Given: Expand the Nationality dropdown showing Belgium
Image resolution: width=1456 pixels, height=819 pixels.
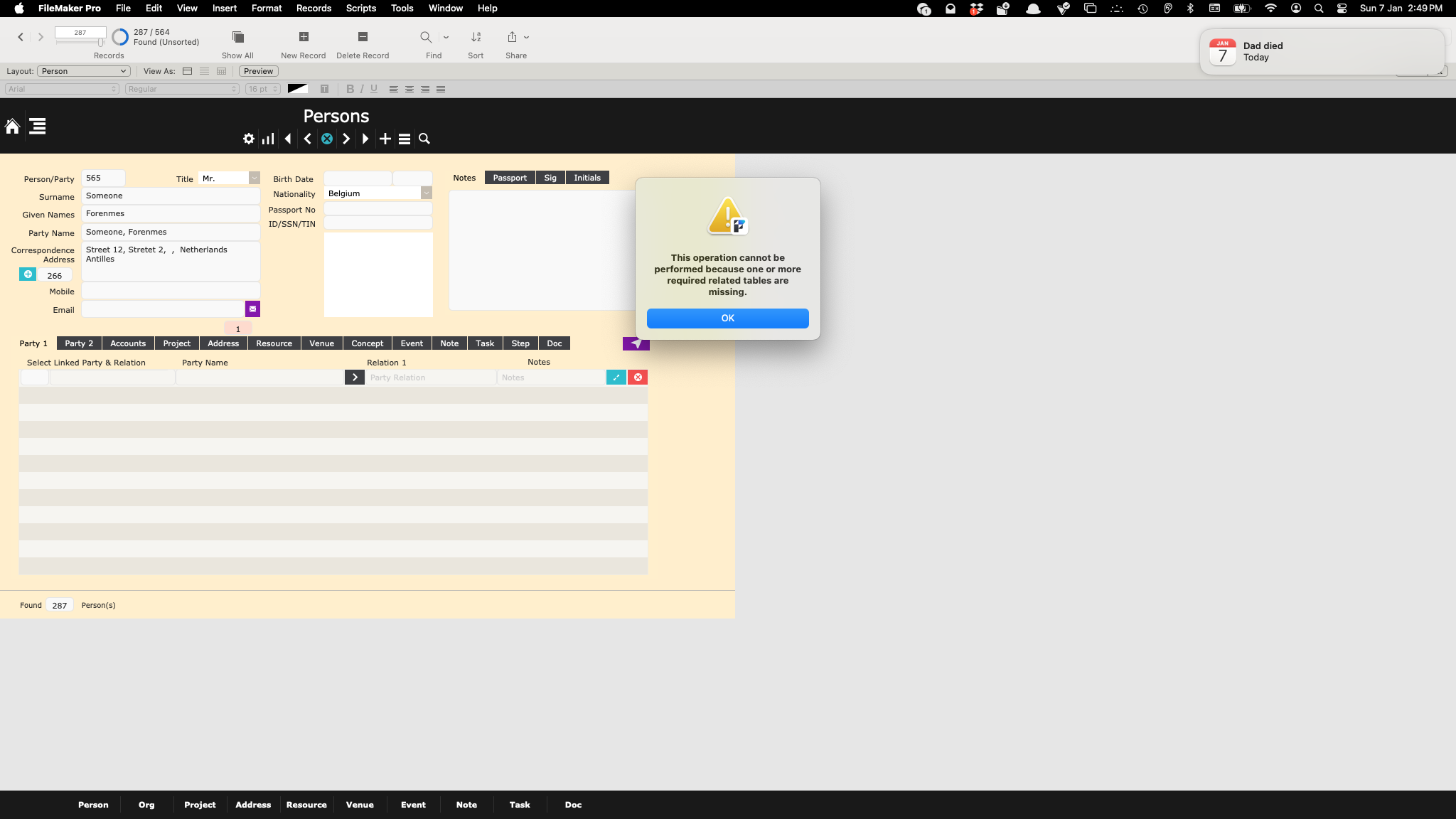Looking at the screenshot, I should pos(427,193).
